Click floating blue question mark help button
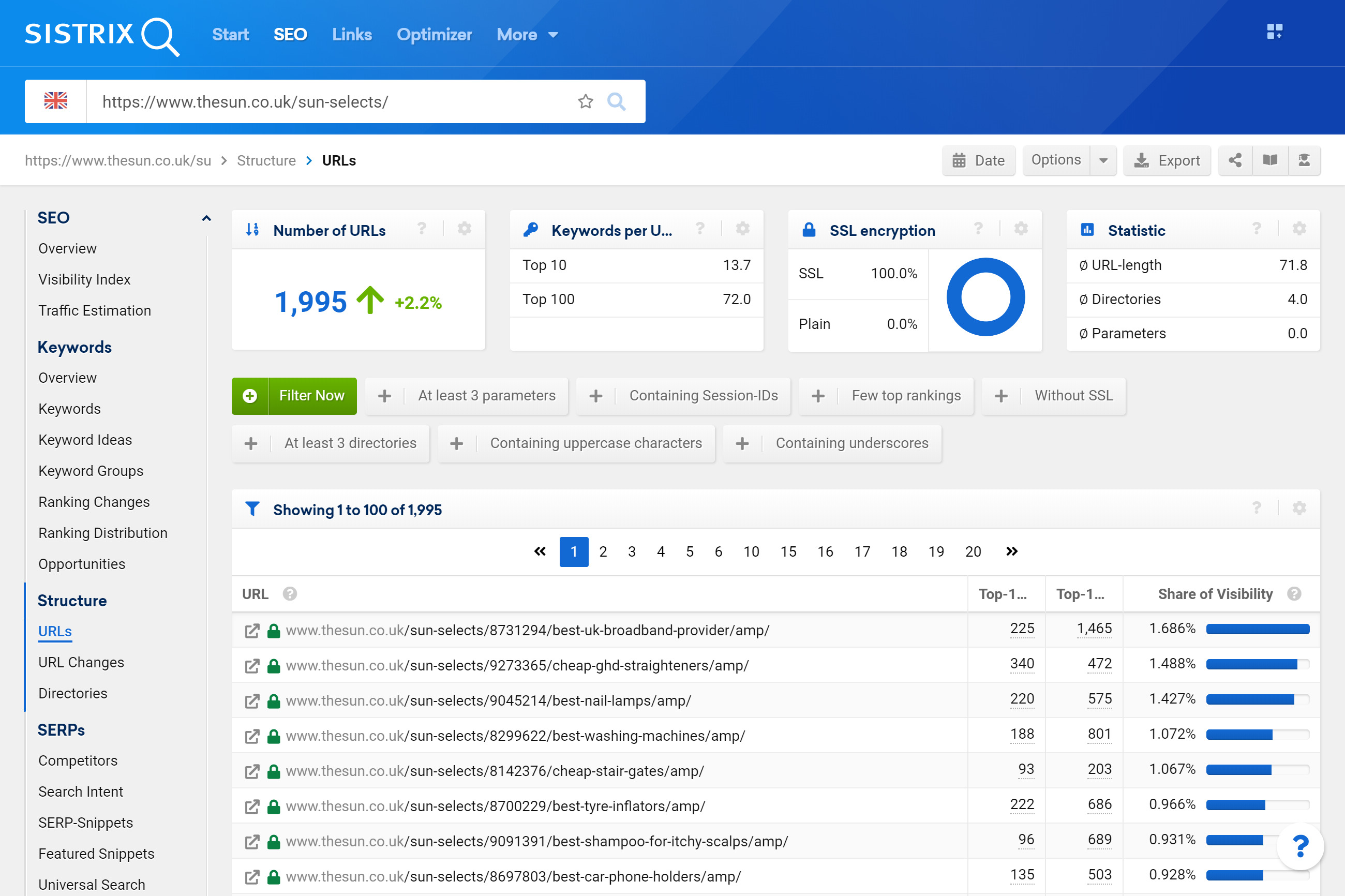 [1300, 846]
